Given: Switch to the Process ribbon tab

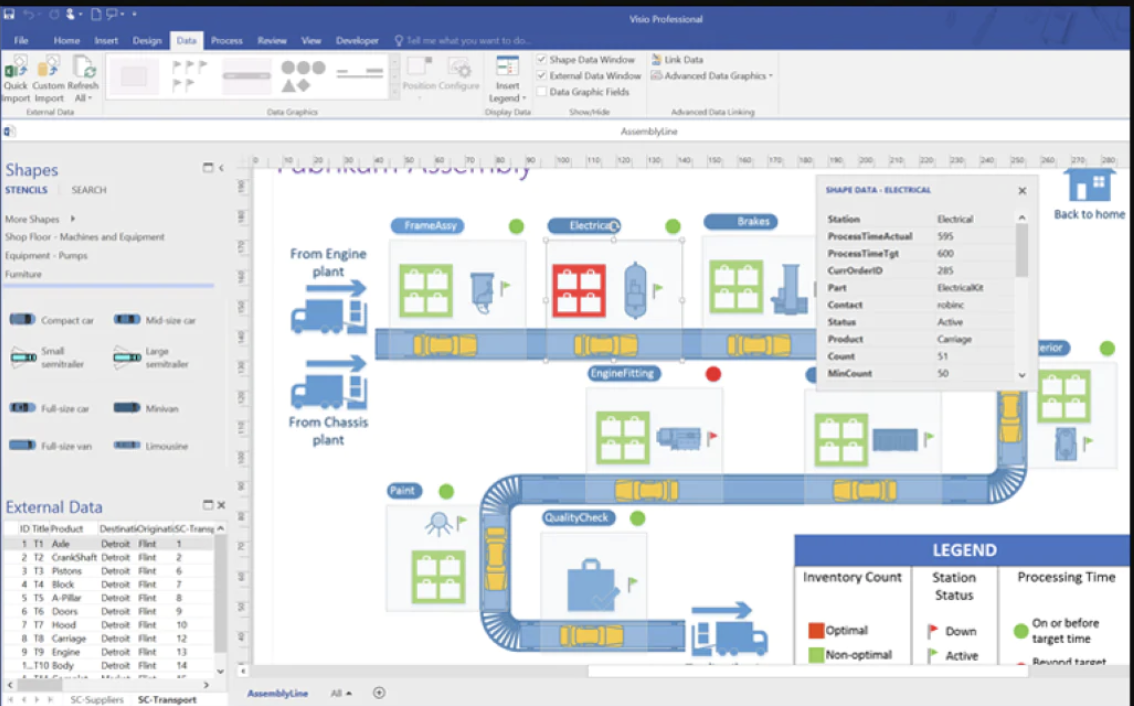Looking at the screenshot, I should click(226, 41).
